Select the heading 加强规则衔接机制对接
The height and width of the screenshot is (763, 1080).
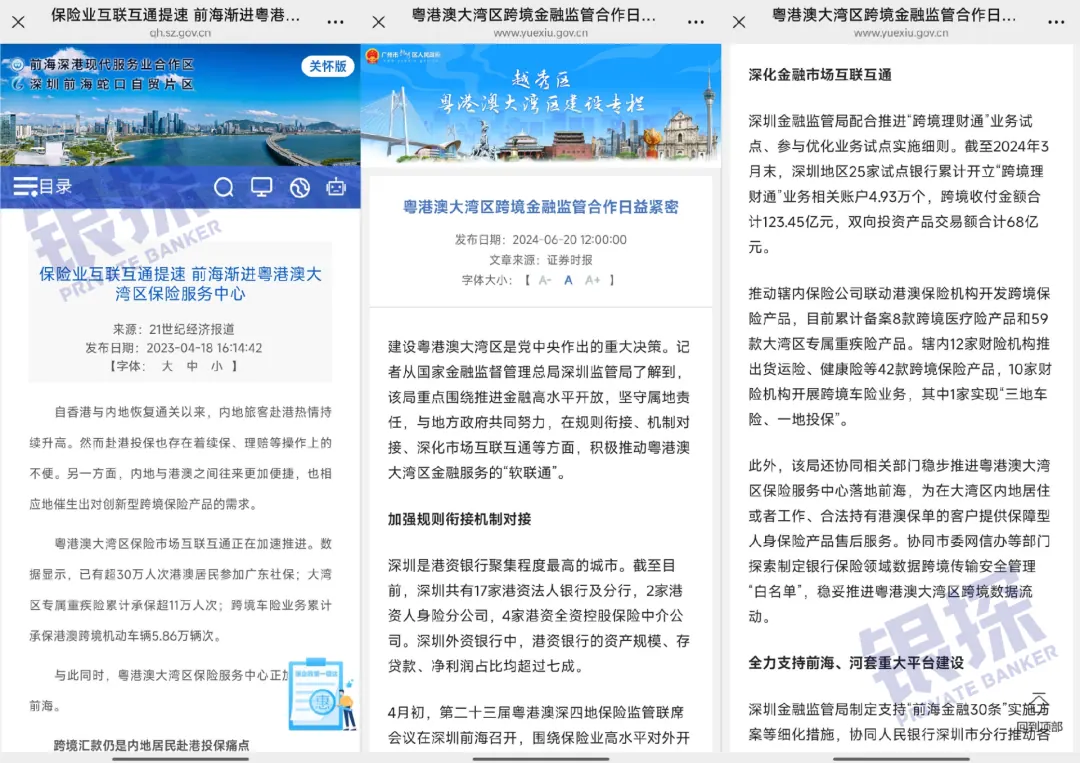[x=459, y=519]
